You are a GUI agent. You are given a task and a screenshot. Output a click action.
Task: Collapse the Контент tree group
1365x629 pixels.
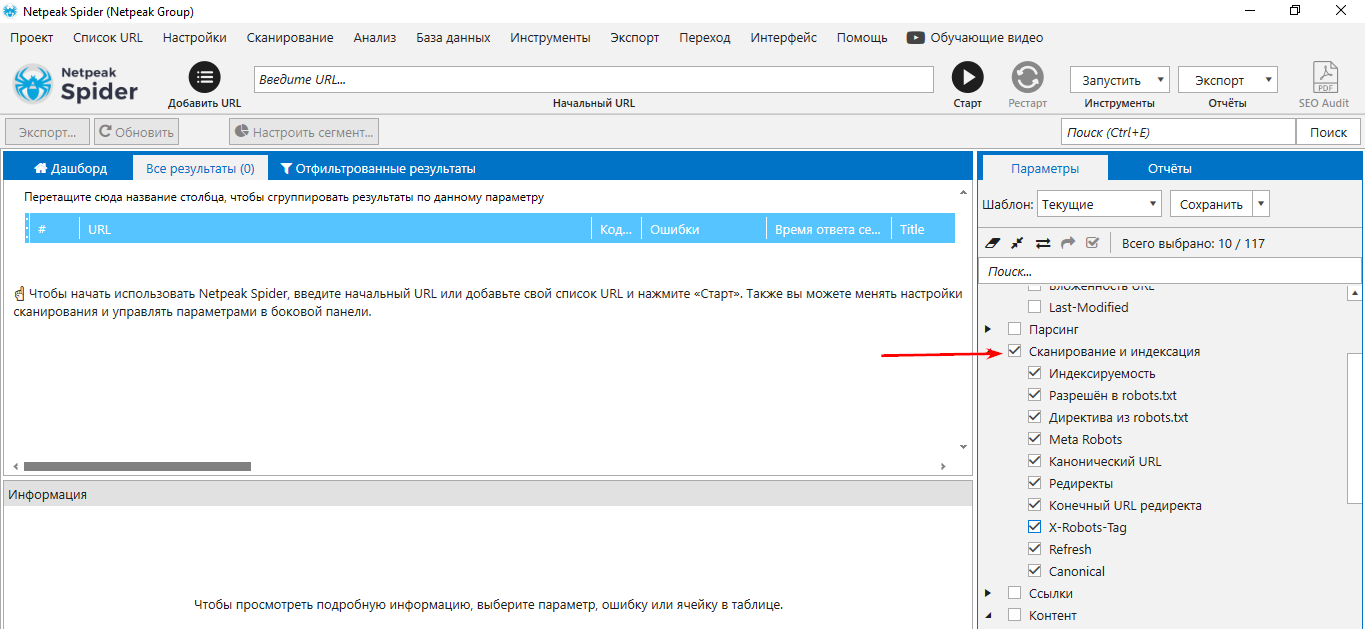point(988,615)
